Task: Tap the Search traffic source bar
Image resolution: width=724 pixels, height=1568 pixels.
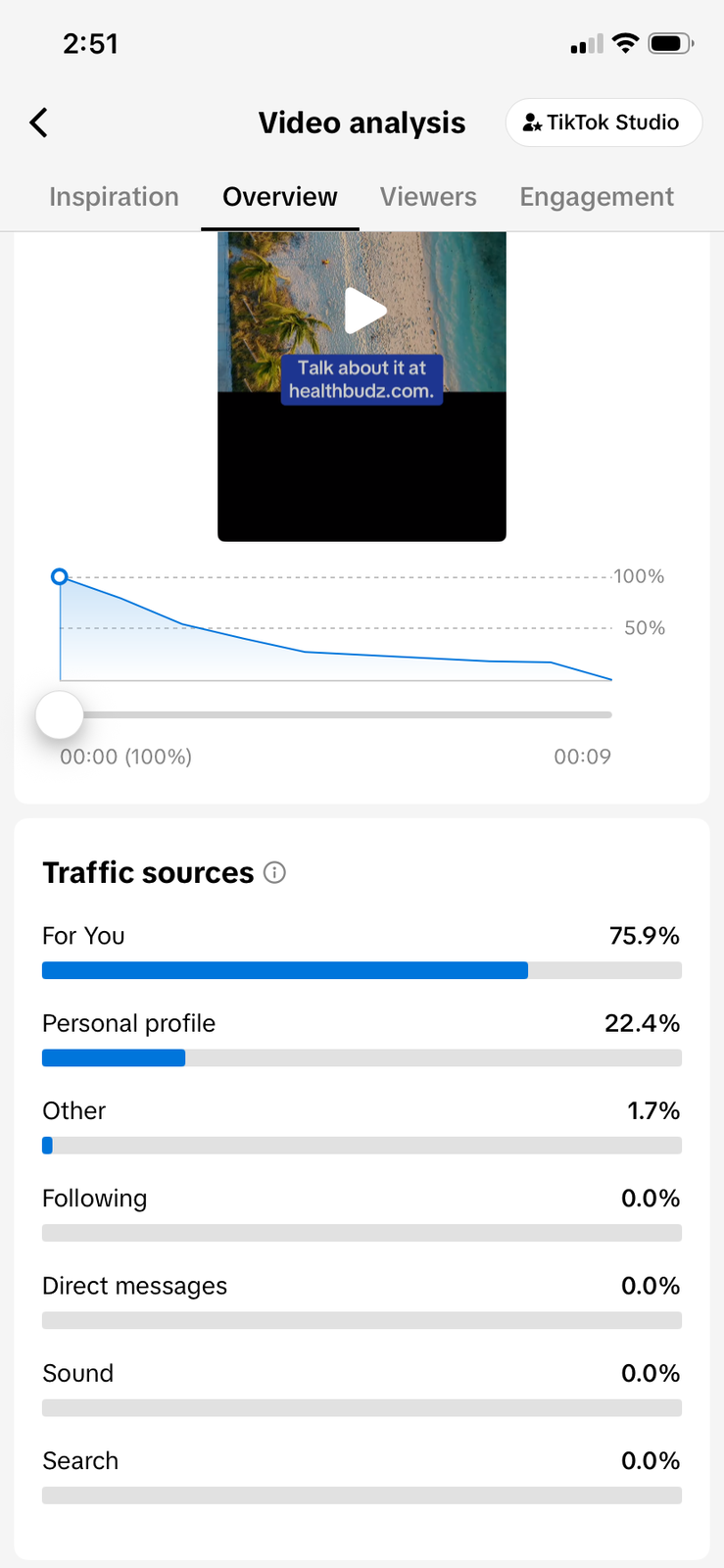Action: coord(362,1495)
